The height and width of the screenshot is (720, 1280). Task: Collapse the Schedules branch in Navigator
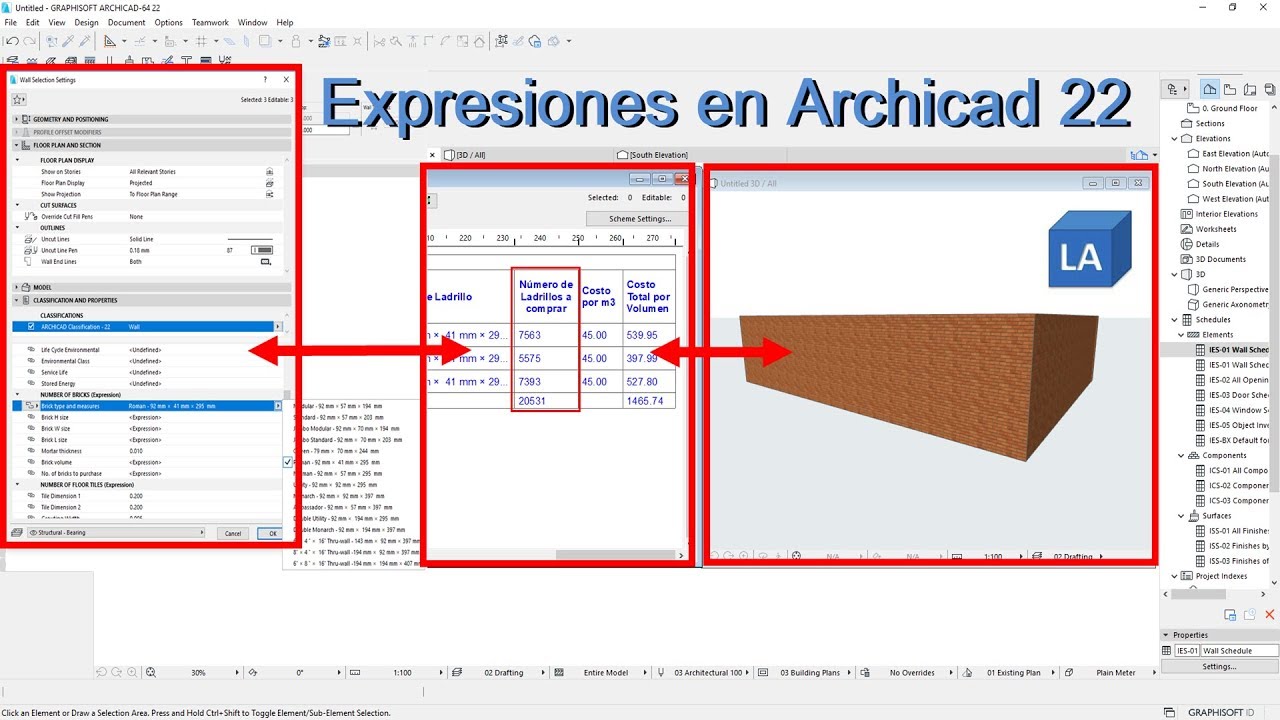click(1175, 320)
